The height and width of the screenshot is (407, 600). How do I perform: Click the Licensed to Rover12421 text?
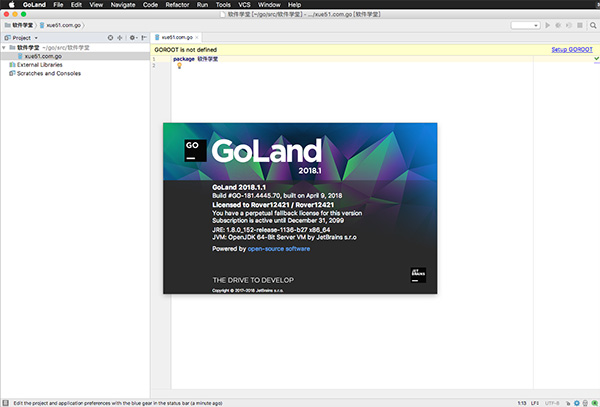[x=273, y=205]
